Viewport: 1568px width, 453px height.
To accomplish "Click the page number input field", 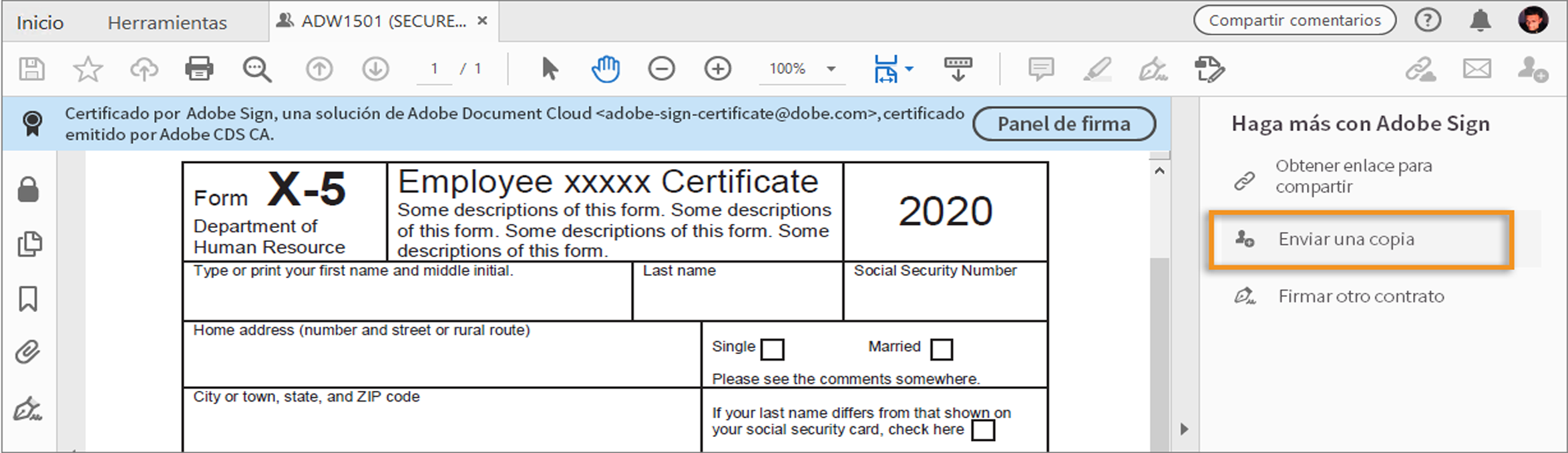I will [x=434, y=69].
